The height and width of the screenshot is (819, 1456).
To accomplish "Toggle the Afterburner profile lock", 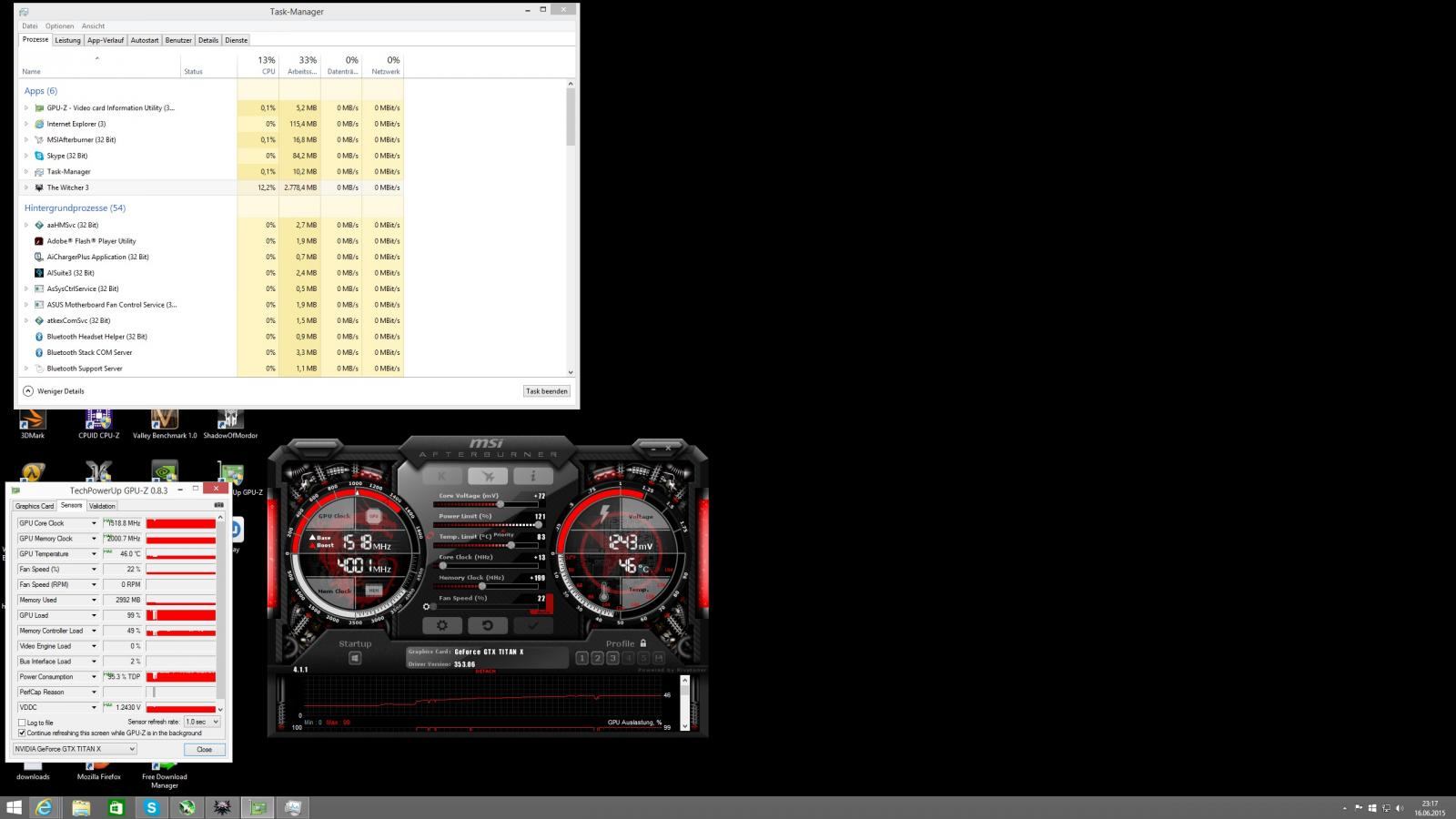I will click(643, 643).
